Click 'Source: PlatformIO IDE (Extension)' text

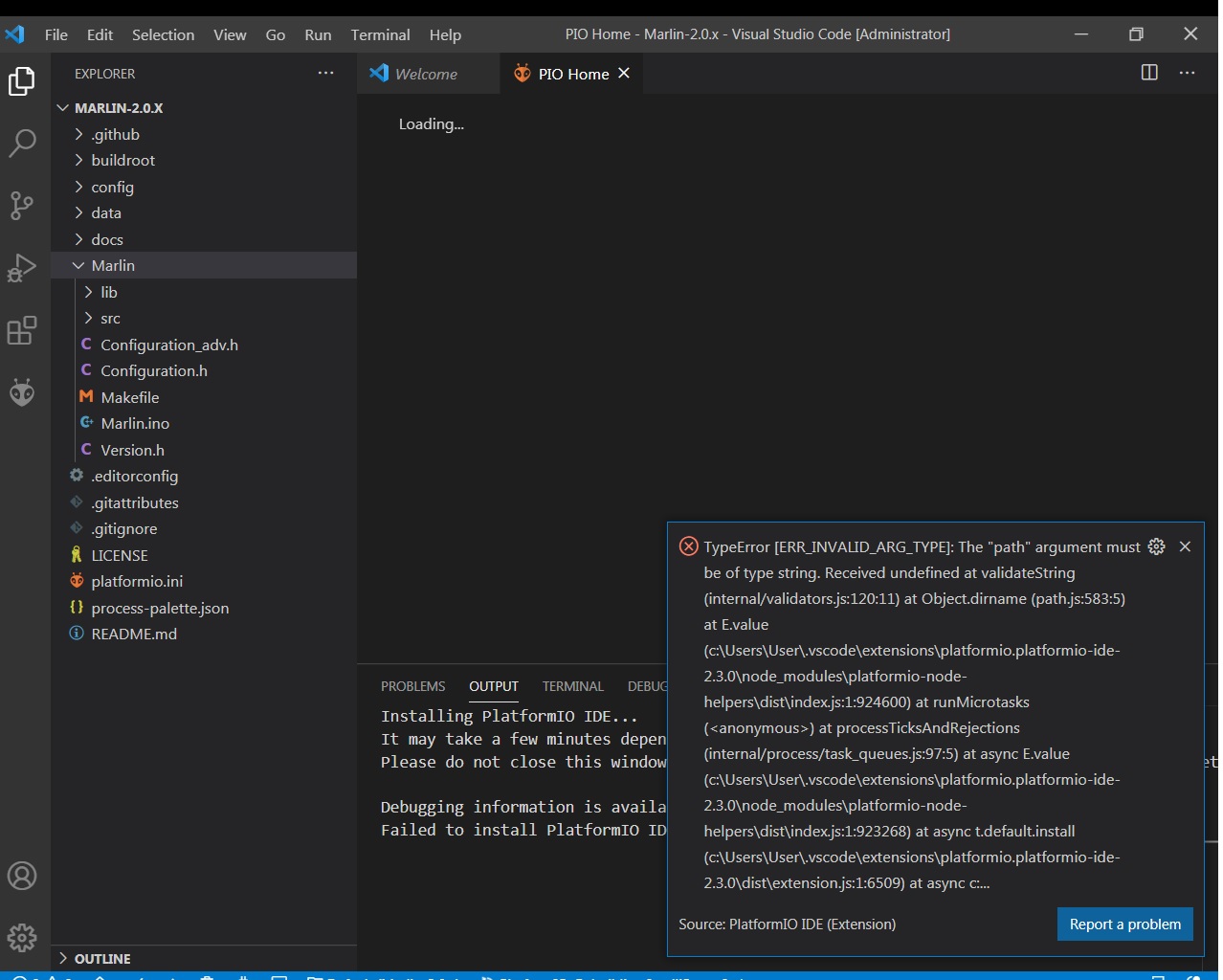point(788,924)
